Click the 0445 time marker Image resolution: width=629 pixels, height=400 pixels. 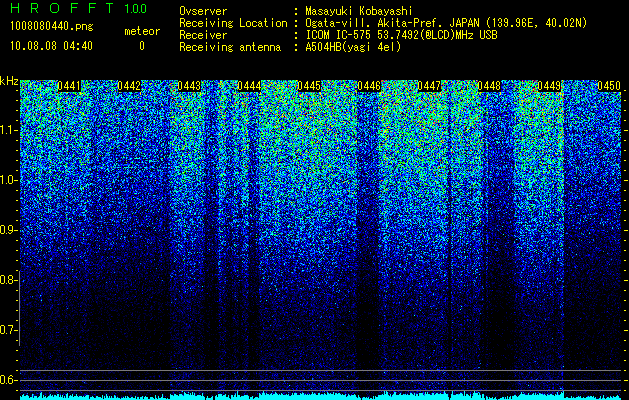pos(309,86)
